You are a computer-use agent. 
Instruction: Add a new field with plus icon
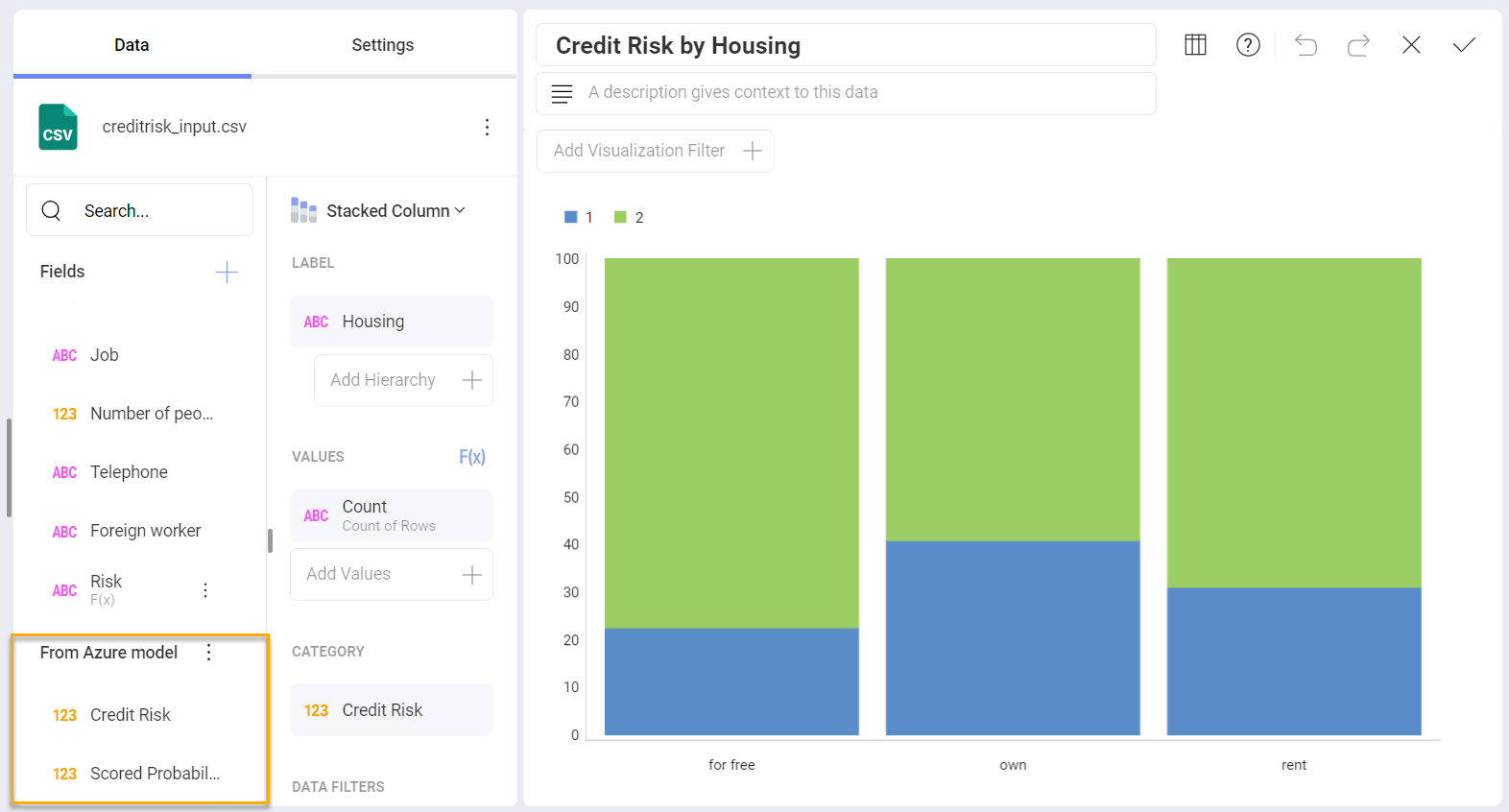[x=227, y=273]
